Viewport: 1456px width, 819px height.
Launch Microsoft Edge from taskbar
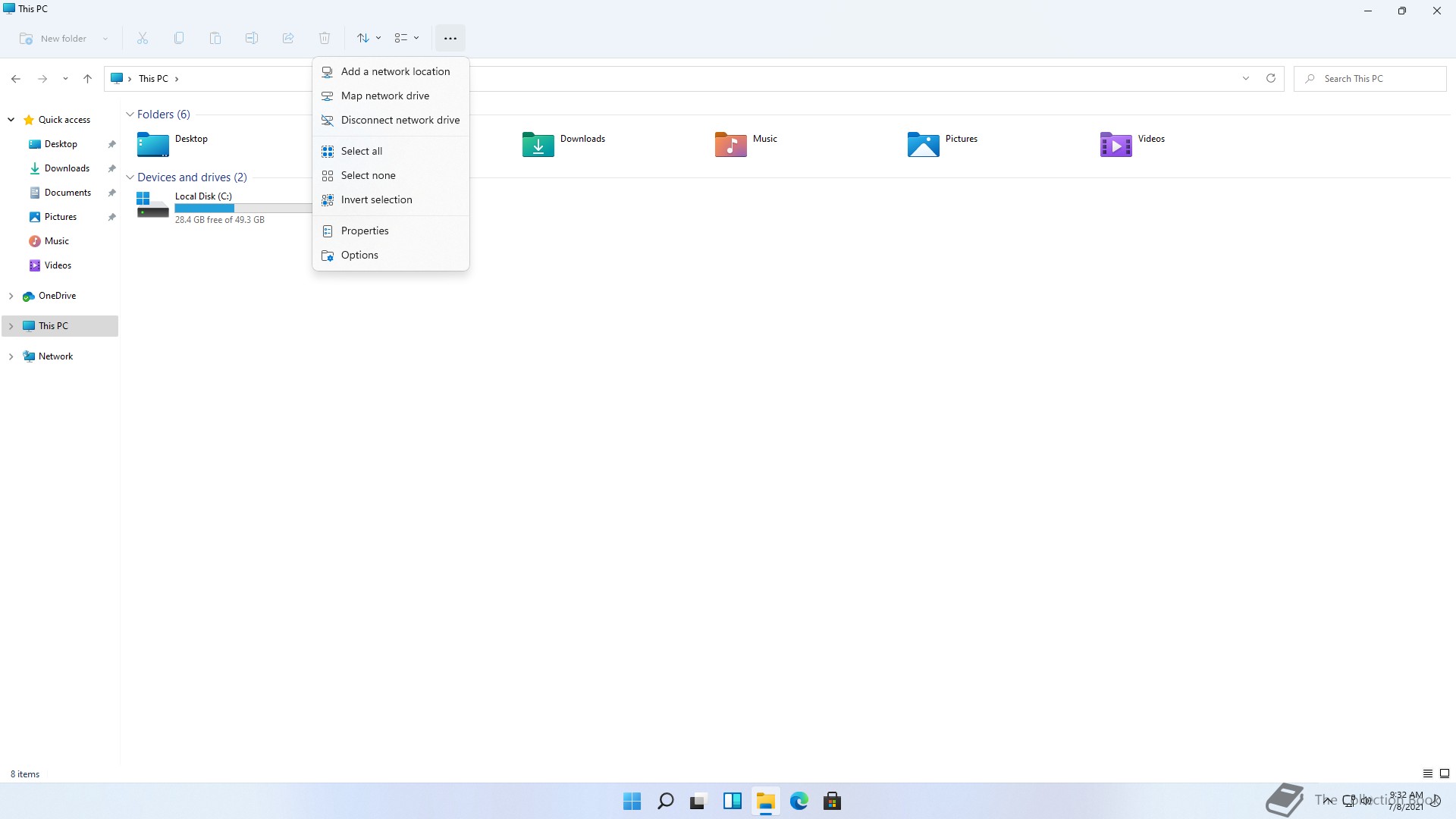click(799, 802)
